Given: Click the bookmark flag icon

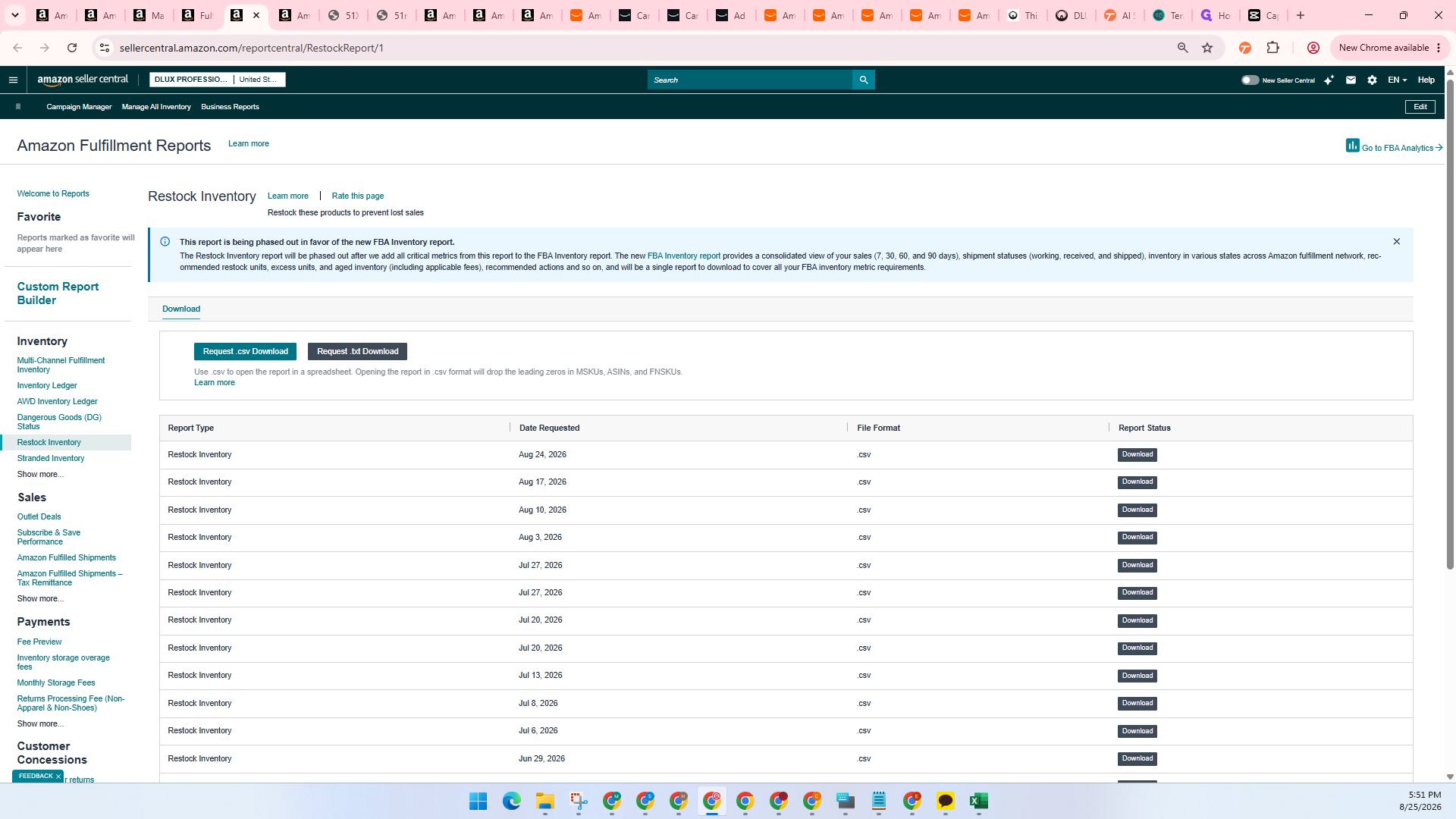Looking at the screenshot, I should (18, 107).
